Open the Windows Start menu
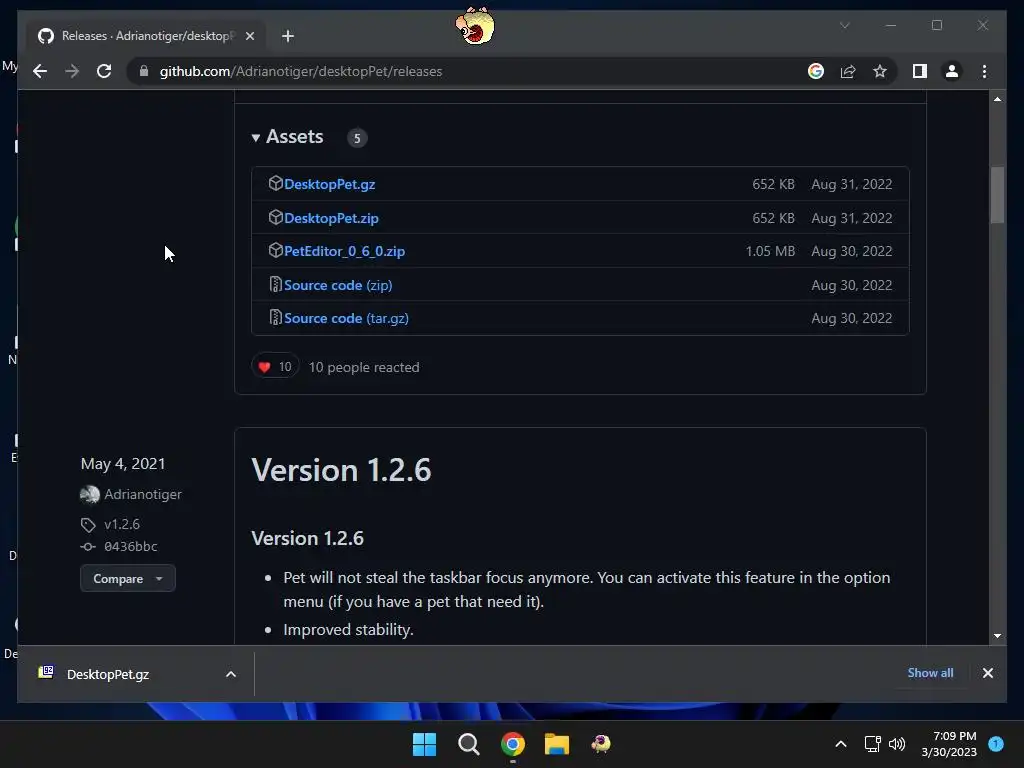The height and width of the screenshot is (768, 1024). (x=424, y=744)
